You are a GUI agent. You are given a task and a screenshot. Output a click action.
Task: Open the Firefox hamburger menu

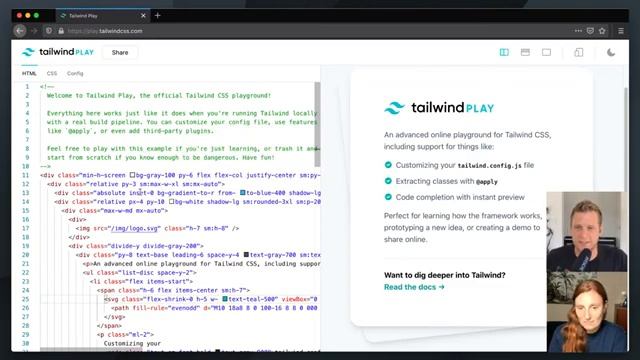pos(621,31)
